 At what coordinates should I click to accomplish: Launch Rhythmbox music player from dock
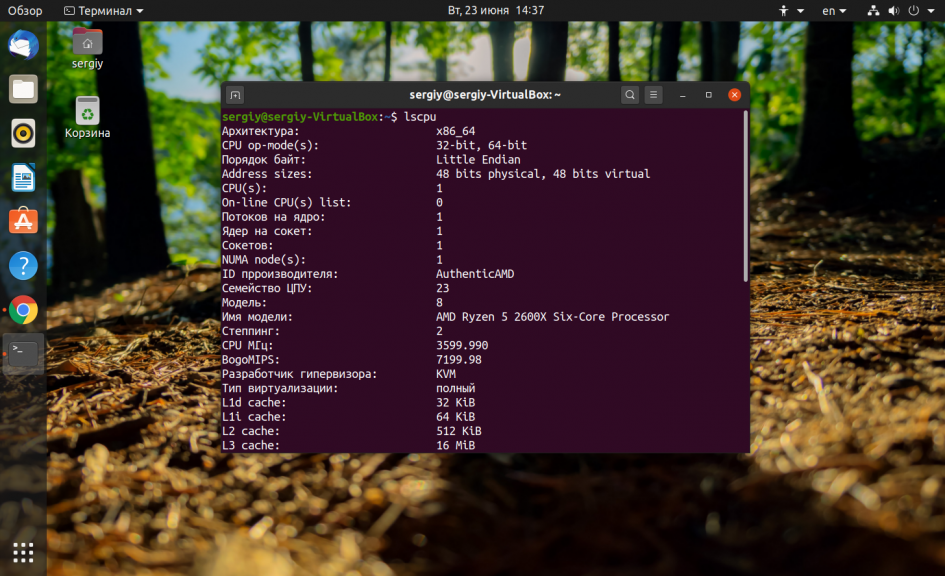(24, 133)
